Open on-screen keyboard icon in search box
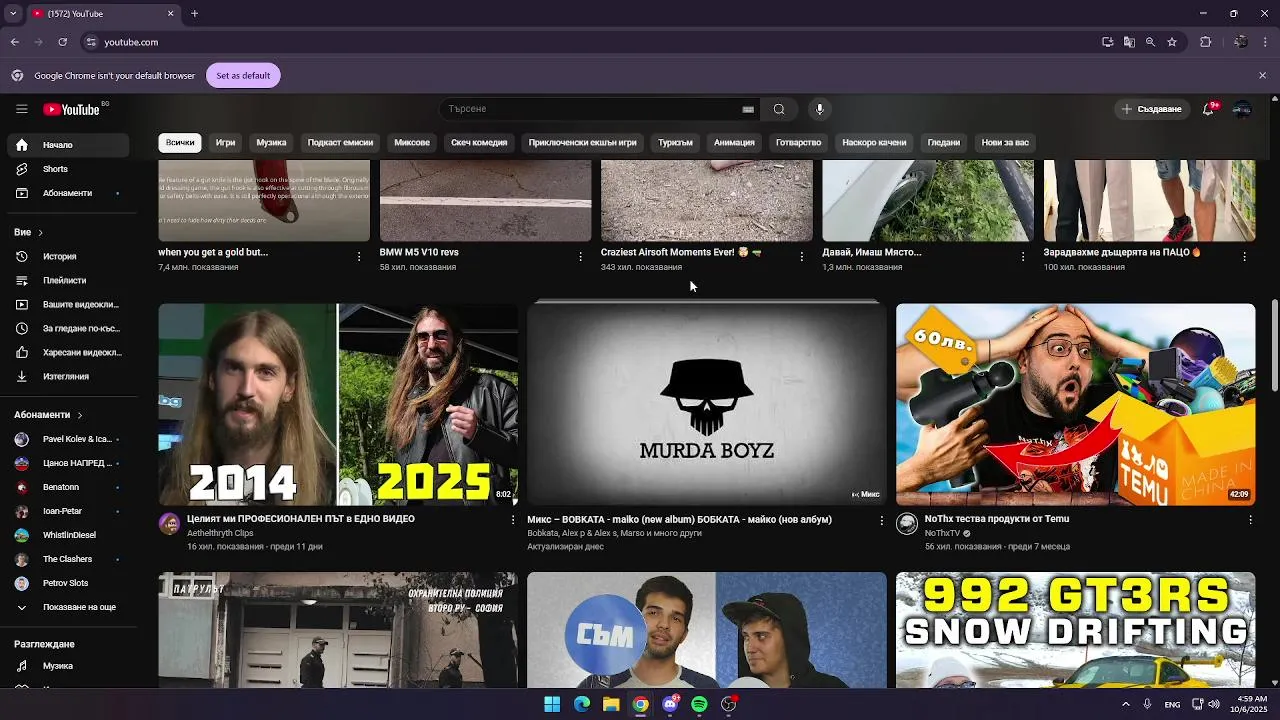The height and width of the screenshot is (720, 1280). (748, 109)
